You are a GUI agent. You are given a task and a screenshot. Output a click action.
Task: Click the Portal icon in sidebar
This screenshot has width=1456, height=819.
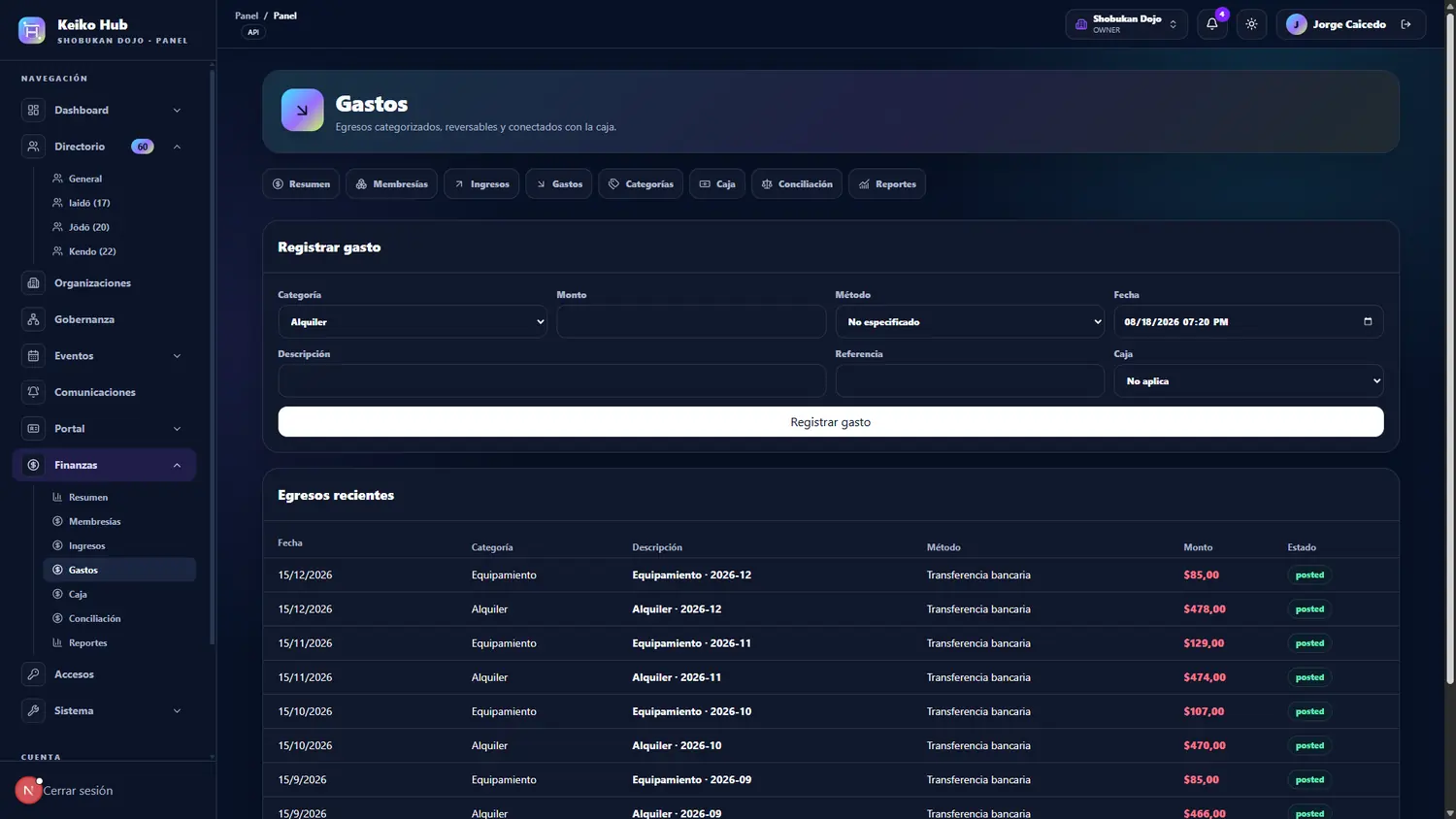[34, 429]
